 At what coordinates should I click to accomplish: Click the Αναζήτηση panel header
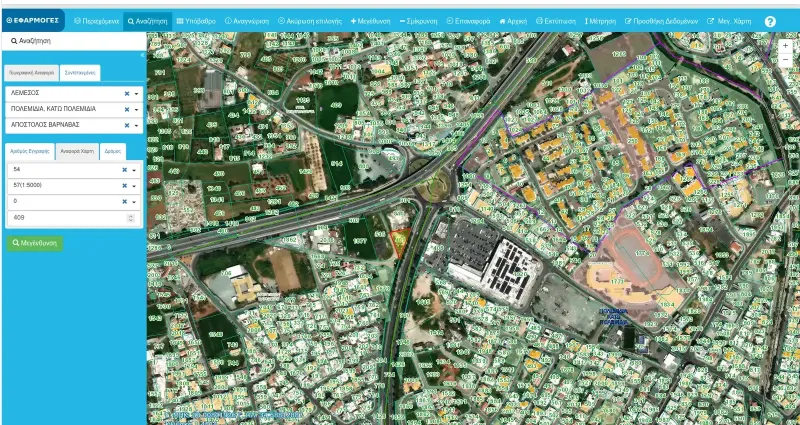73,41
